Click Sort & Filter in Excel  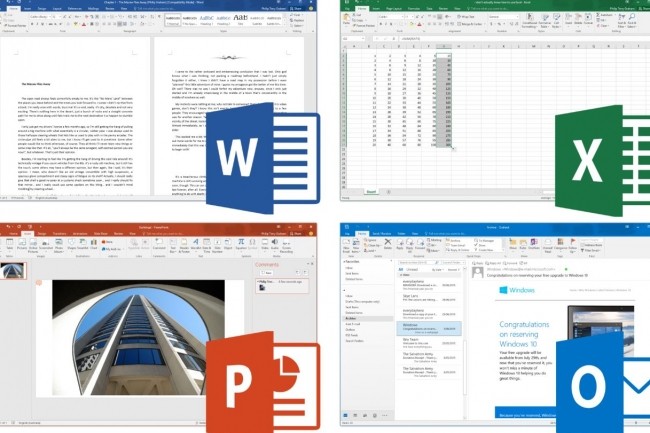pyautogui.click(x=622, y=21)
